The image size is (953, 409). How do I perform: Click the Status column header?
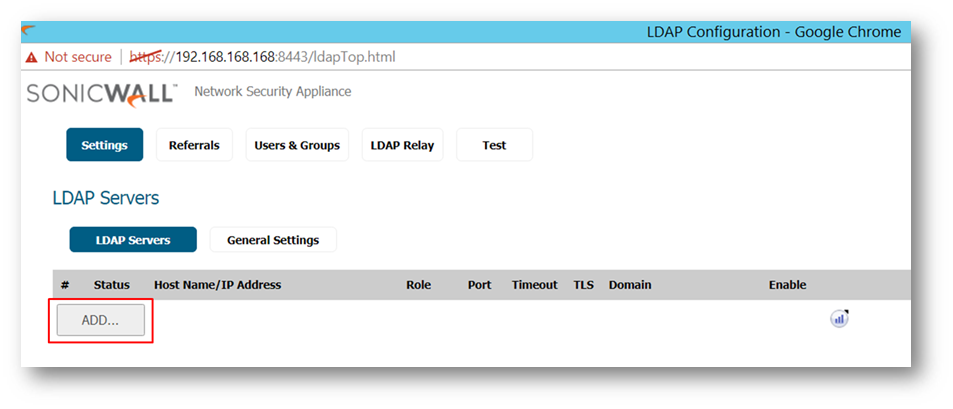point(112,285)
